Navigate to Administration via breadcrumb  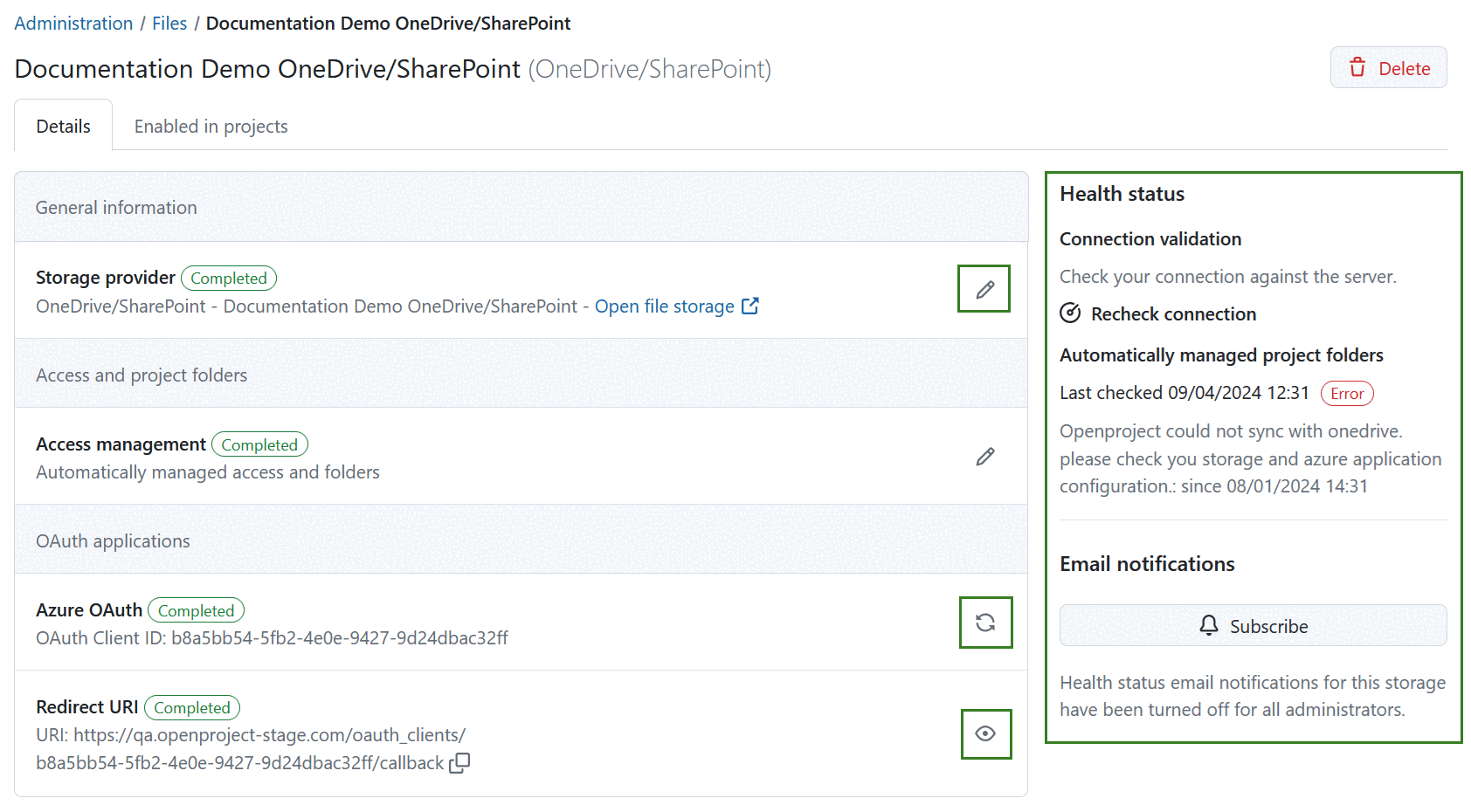click(73, 23)
